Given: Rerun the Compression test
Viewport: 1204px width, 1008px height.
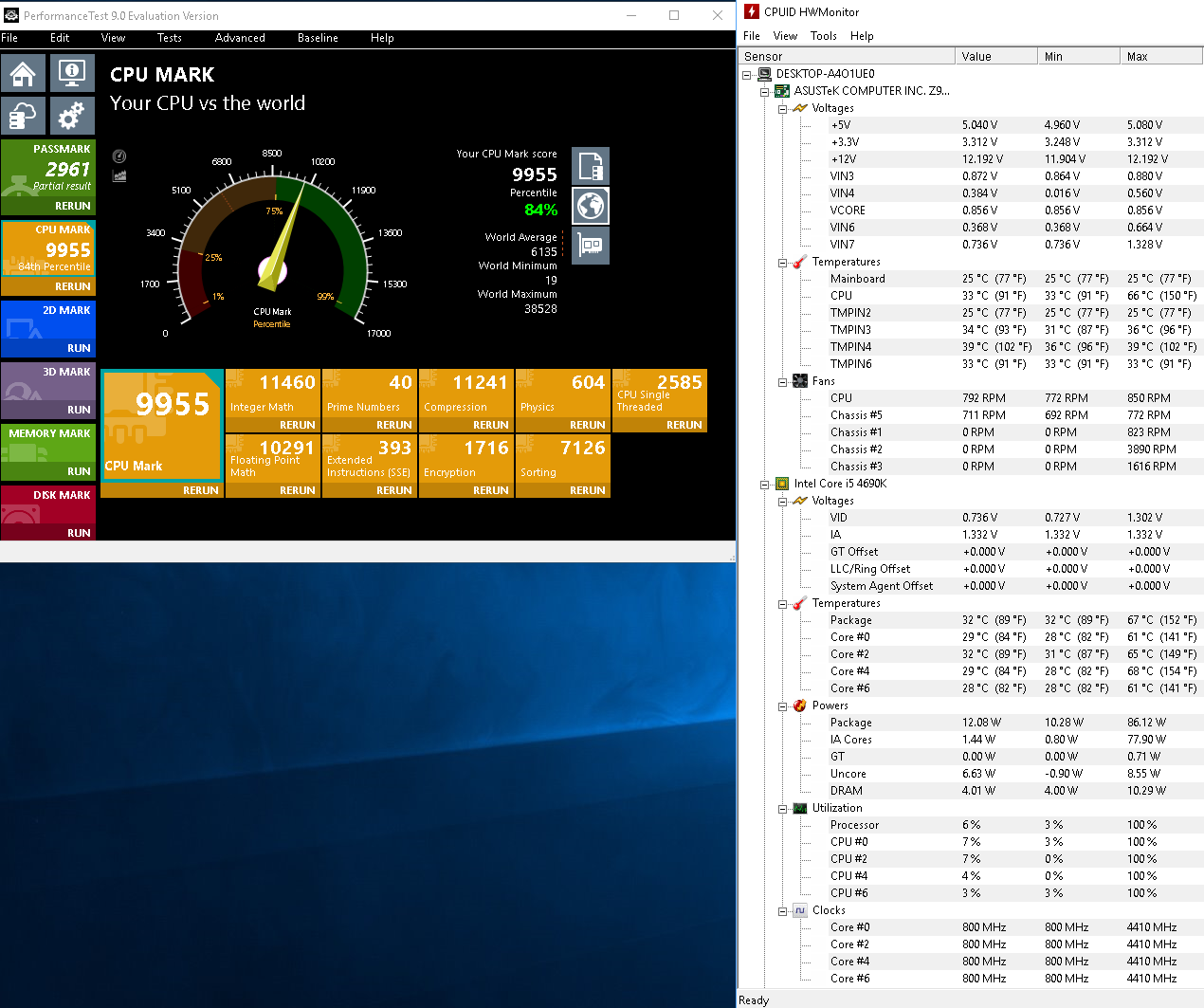Looking at the screenshot, I should coord(491,425).
